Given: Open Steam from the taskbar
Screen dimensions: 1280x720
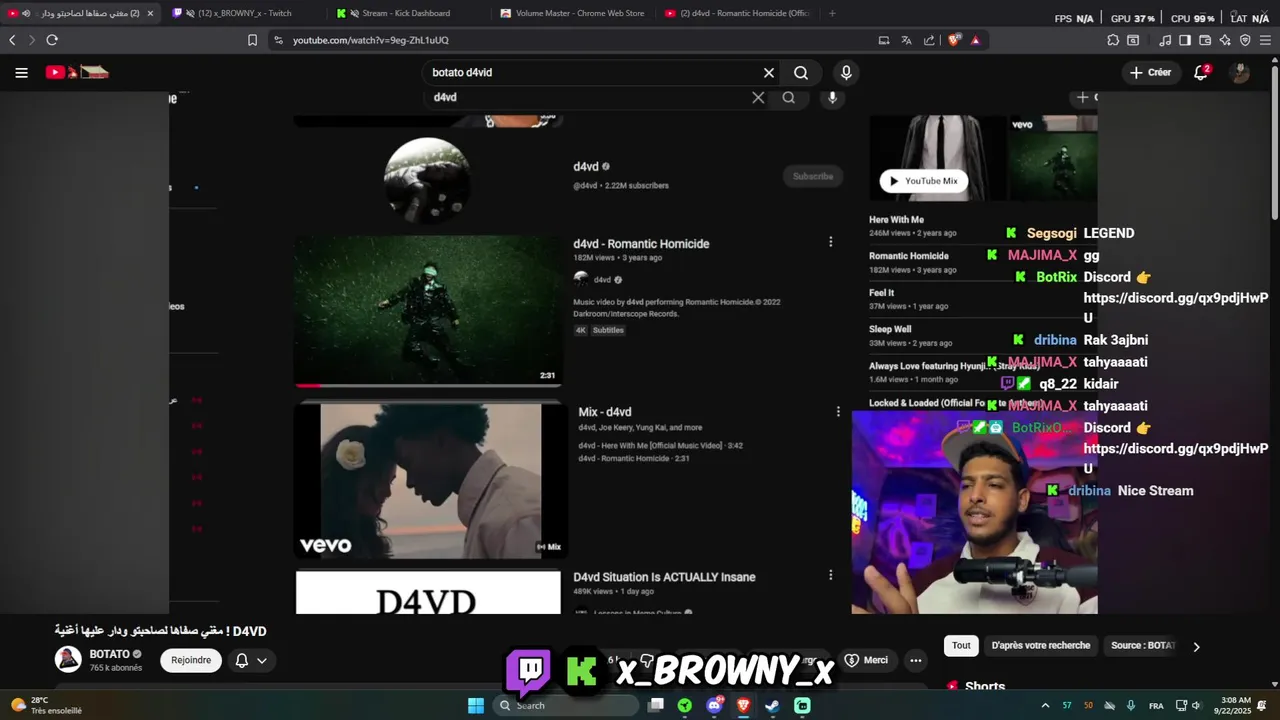Looking at the screenshot, I should (x=772, y=705).
